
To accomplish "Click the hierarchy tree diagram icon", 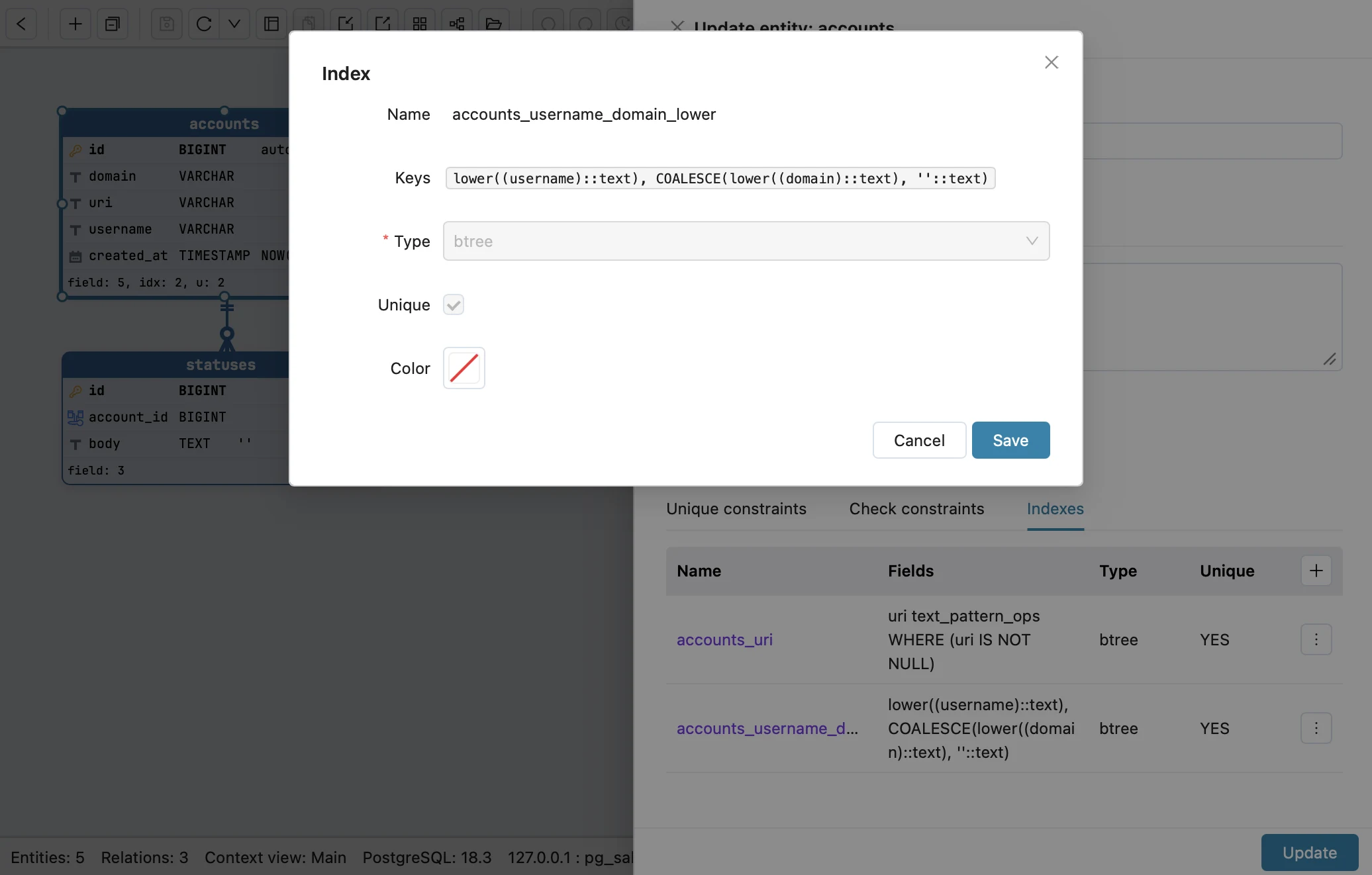I will (x=457, y=24).
